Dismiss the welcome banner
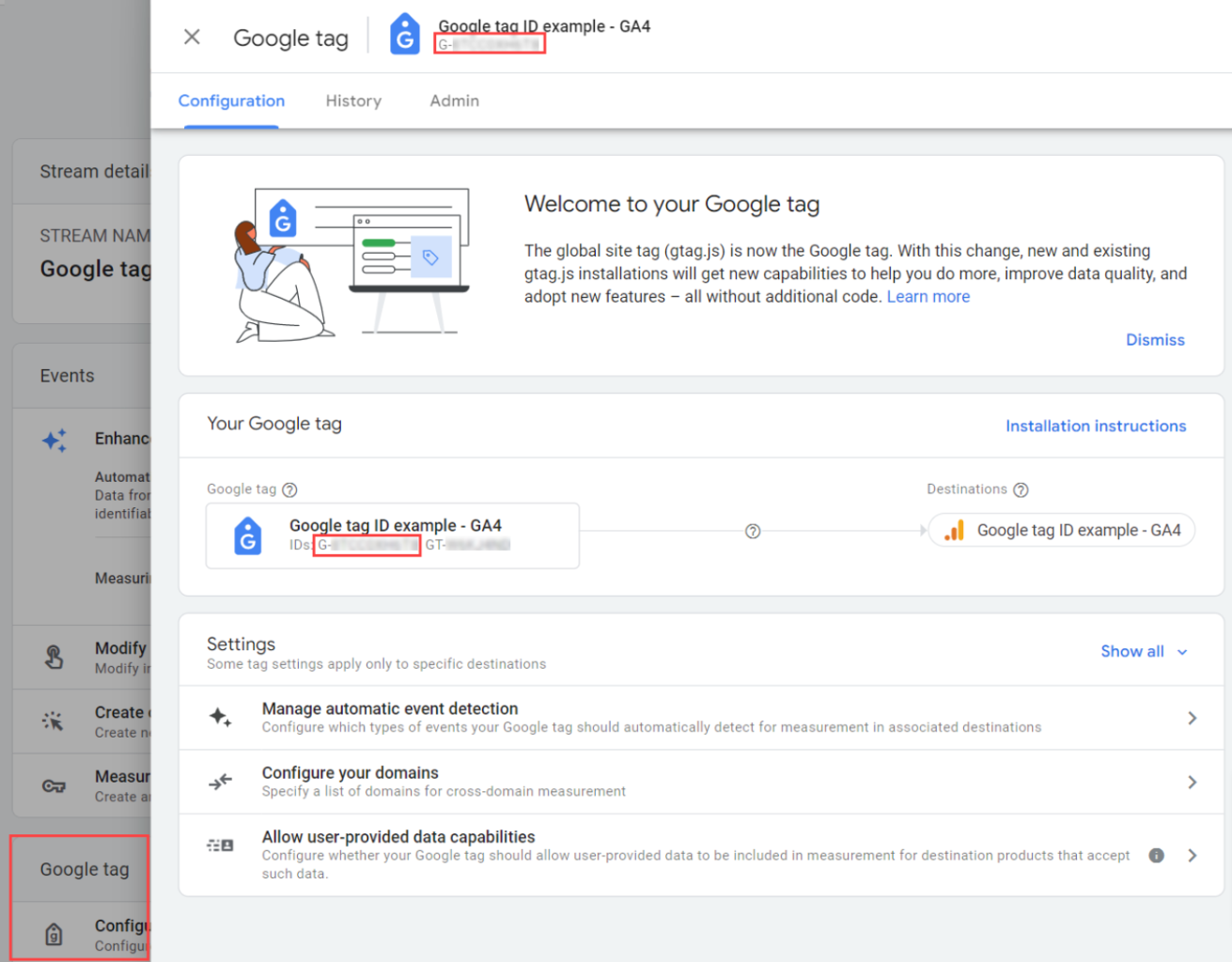The width and height of the screenshot is (1232, 962). coord(1155,340)
